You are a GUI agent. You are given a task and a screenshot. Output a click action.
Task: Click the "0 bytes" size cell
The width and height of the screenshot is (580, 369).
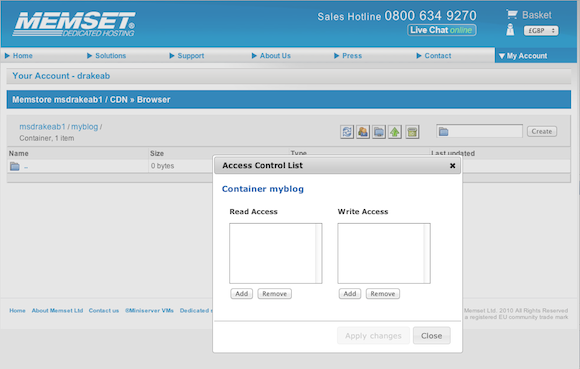click(162, 166)
